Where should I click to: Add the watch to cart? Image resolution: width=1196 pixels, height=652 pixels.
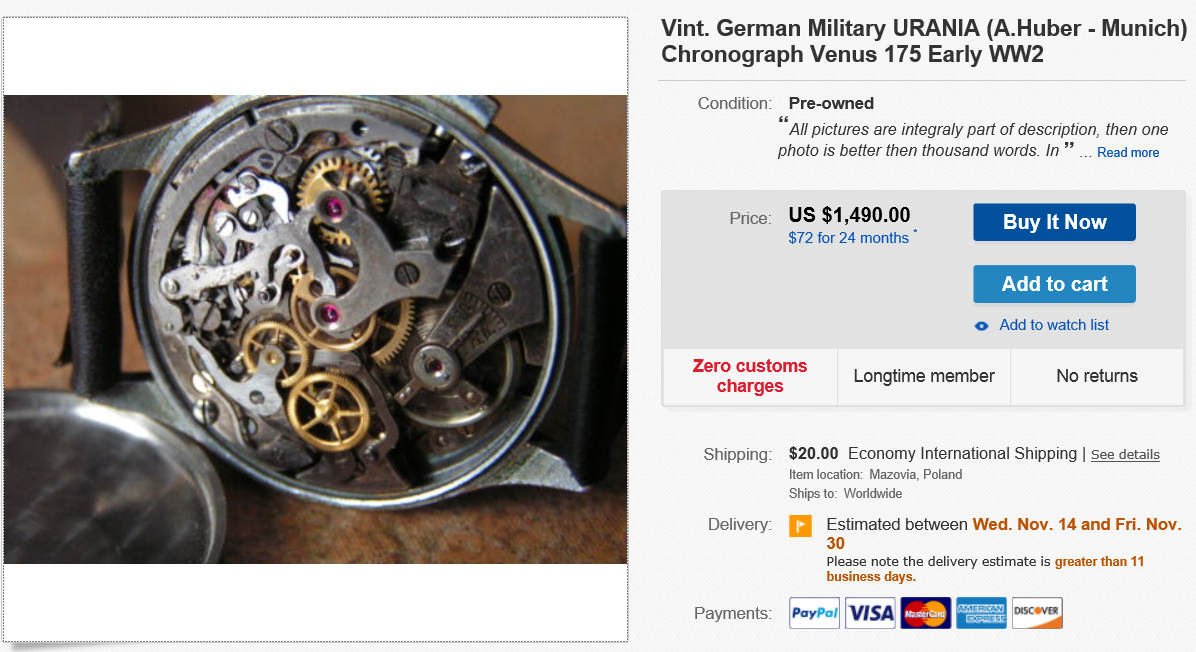point(1054,284)
